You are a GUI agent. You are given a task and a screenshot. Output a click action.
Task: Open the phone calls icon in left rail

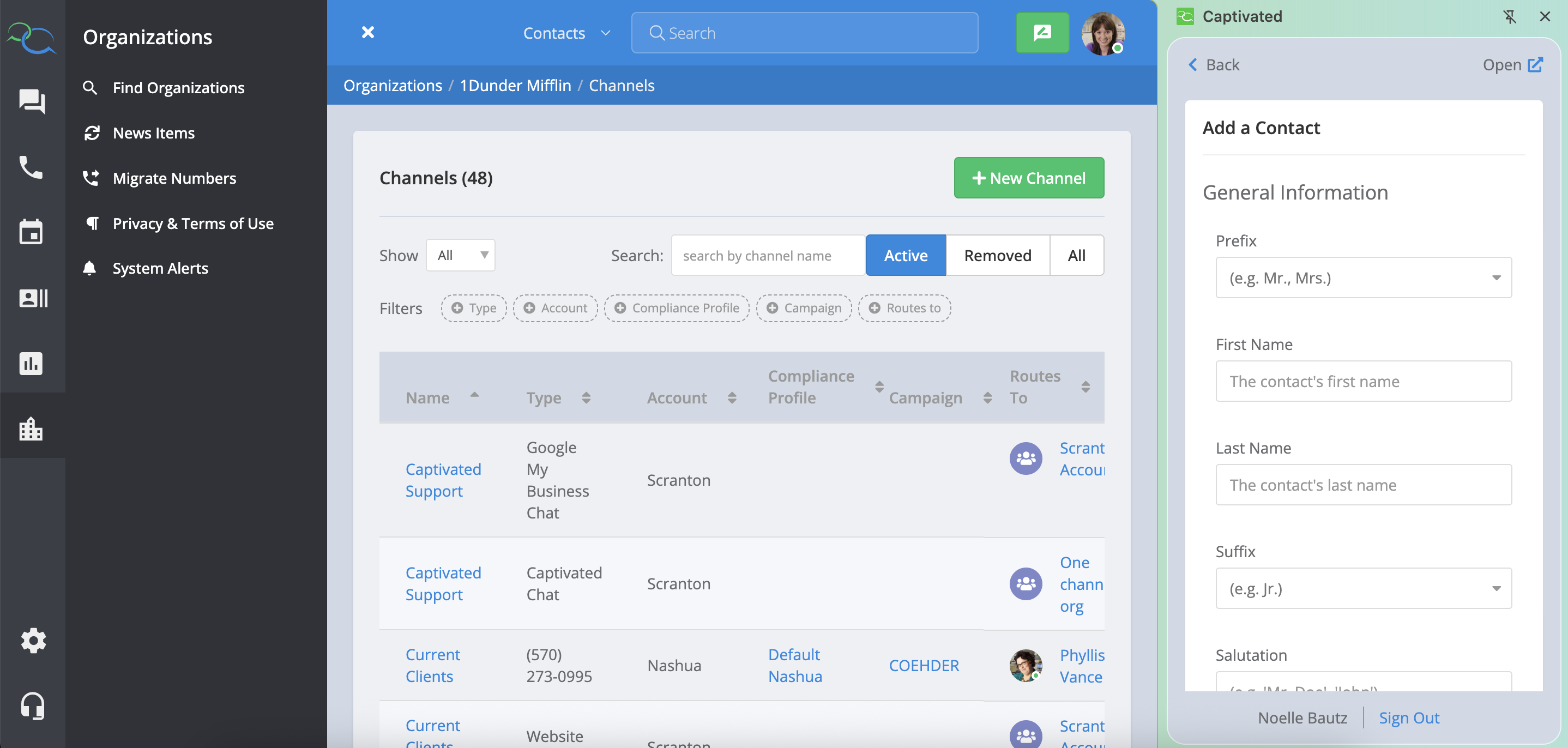[31, 167]
